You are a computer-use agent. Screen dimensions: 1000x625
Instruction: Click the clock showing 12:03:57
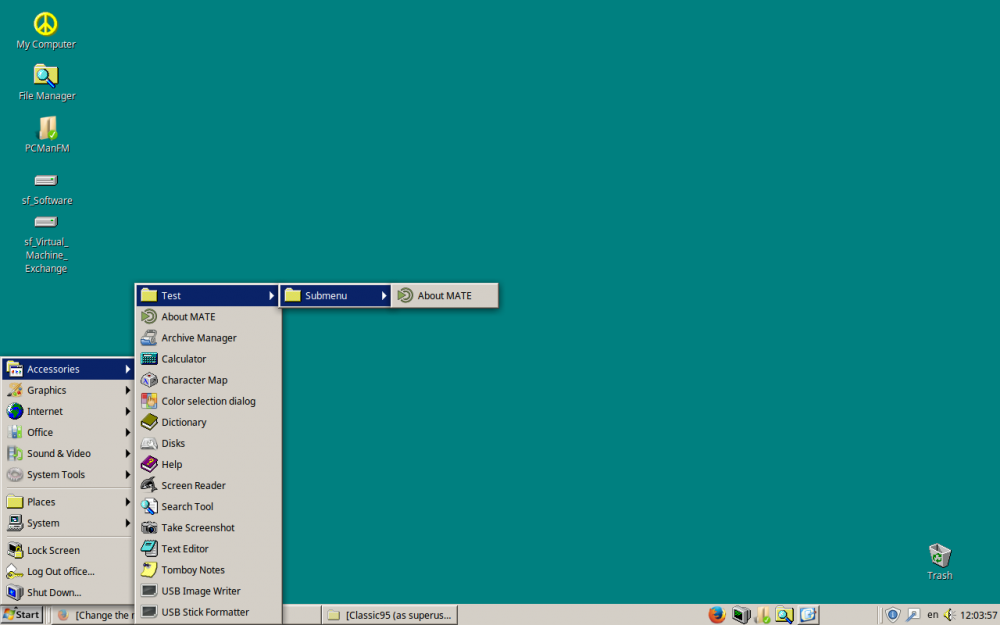click(x=978, y=615)
